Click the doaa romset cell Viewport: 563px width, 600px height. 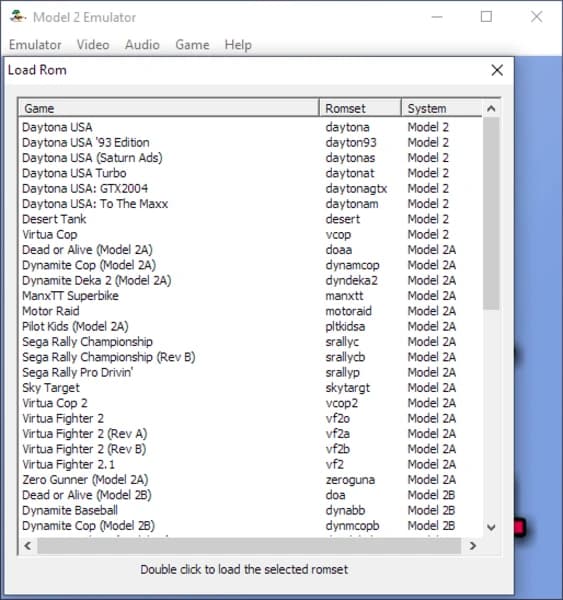tap(339, 249)
